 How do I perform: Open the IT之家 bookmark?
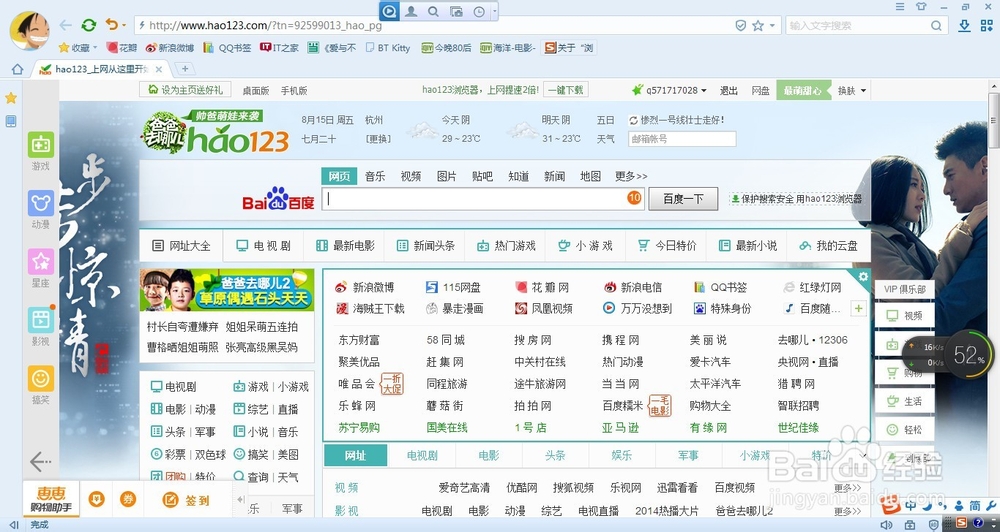coord(279,48)
